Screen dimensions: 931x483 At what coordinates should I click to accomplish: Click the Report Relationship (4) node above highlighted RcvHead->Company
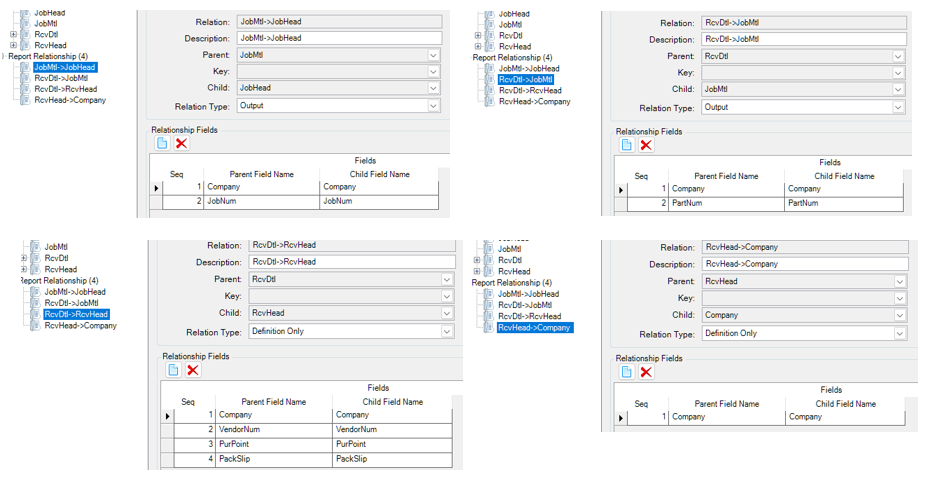[x=511, y=283]
